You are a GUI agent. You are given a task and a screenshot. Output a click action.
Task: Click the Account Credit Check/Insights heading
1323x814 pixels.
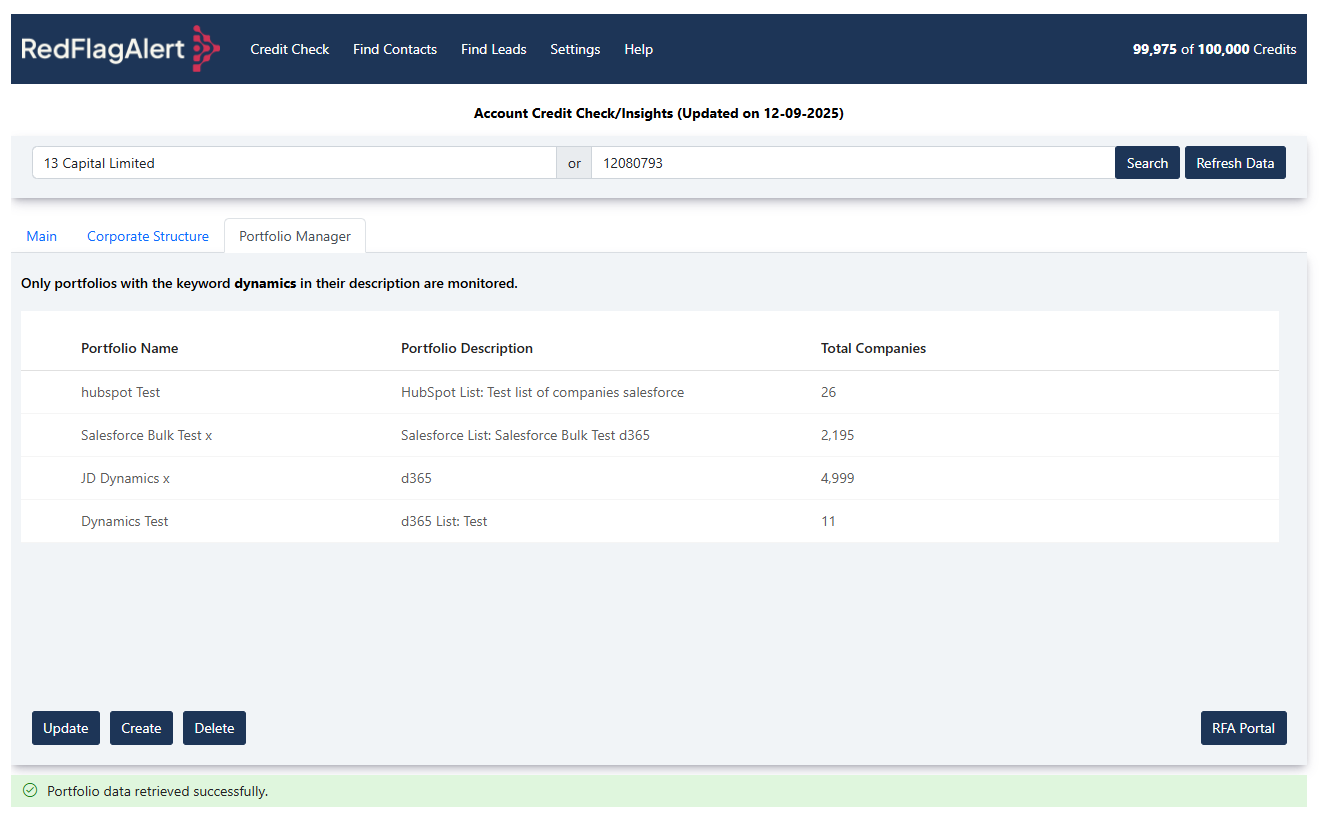click(x=659, y=113)
